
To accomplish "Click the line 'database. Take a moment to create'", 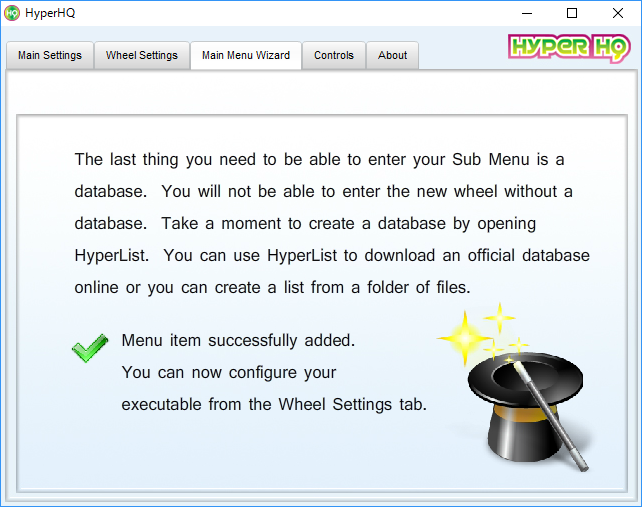I will [305, 224].
